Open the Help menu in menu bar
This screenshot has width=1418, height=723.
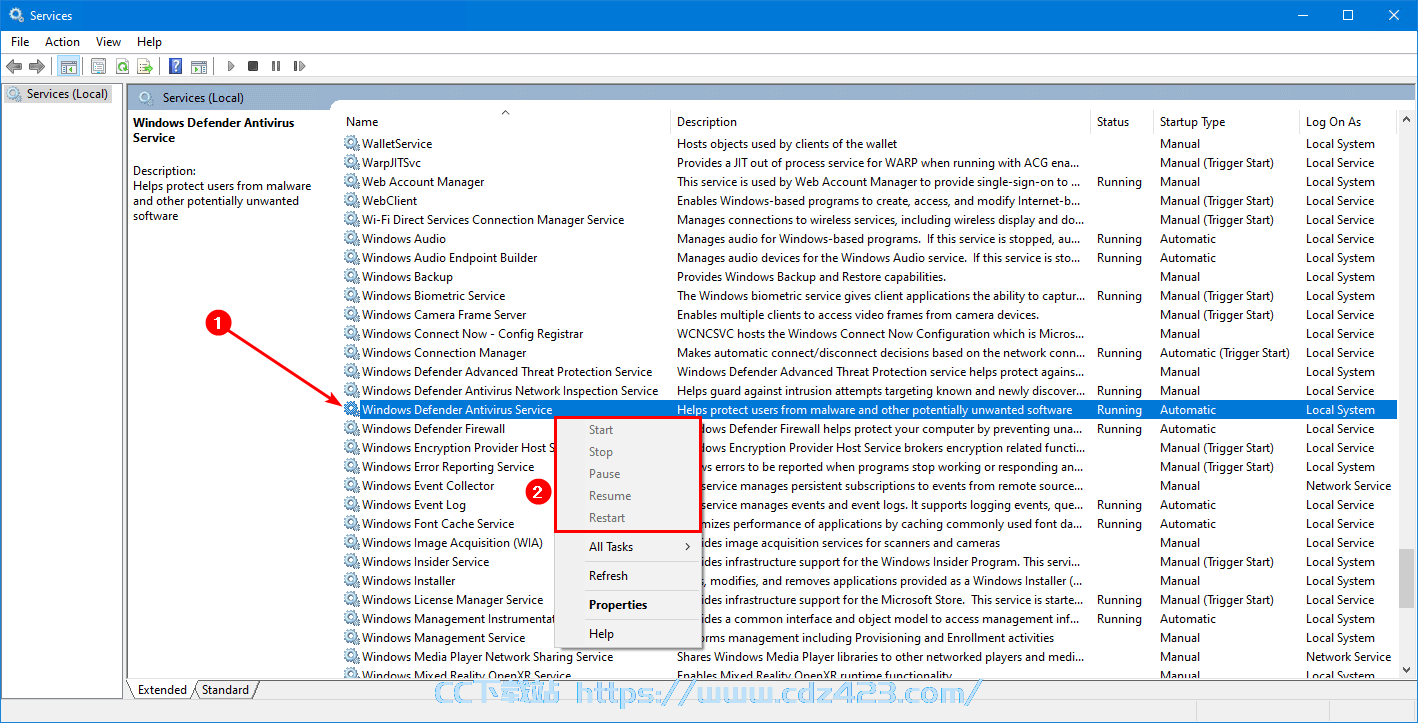pyautogui.click(x=149, y=42)
